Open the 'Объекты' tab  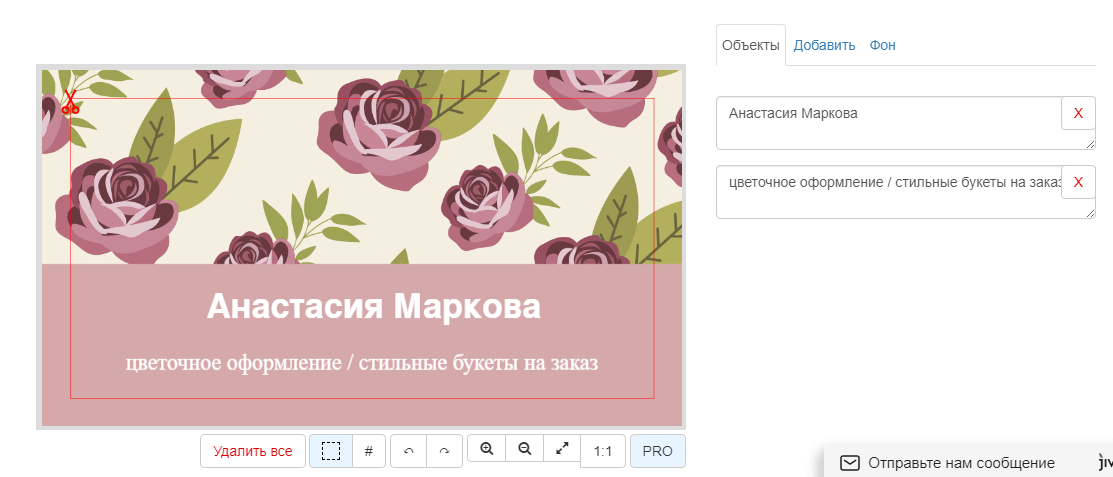[x=750, y=45]
